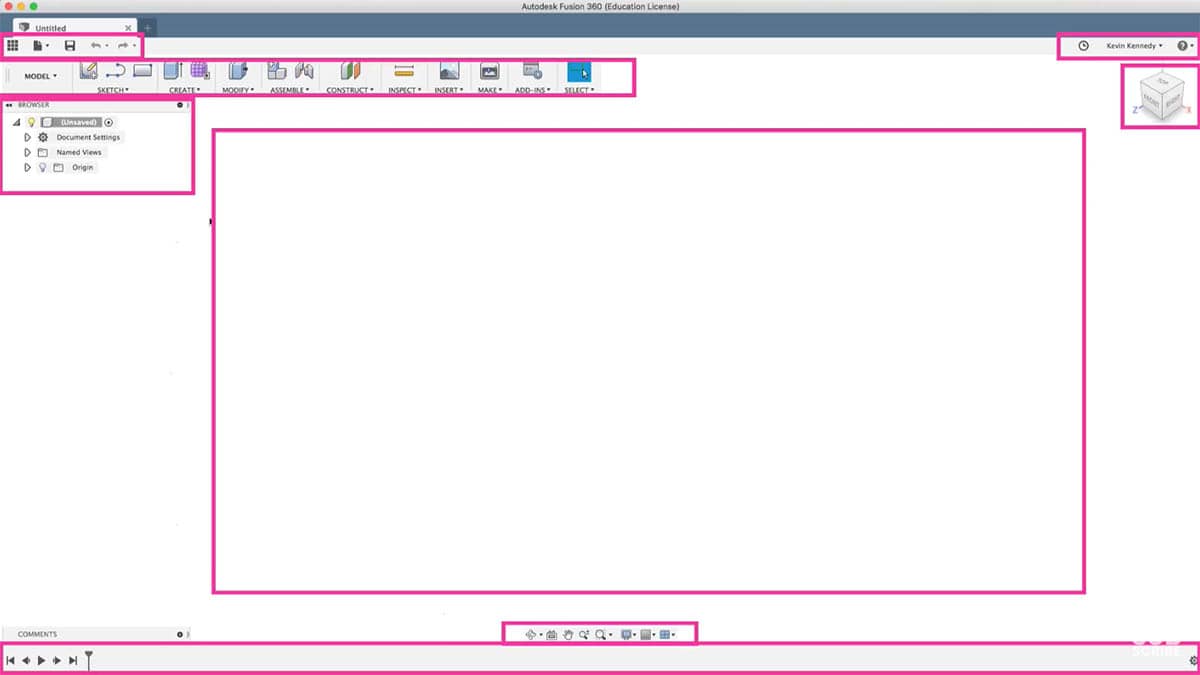Open the CREATE menu

pyautogui.click(x=184, y=90)
